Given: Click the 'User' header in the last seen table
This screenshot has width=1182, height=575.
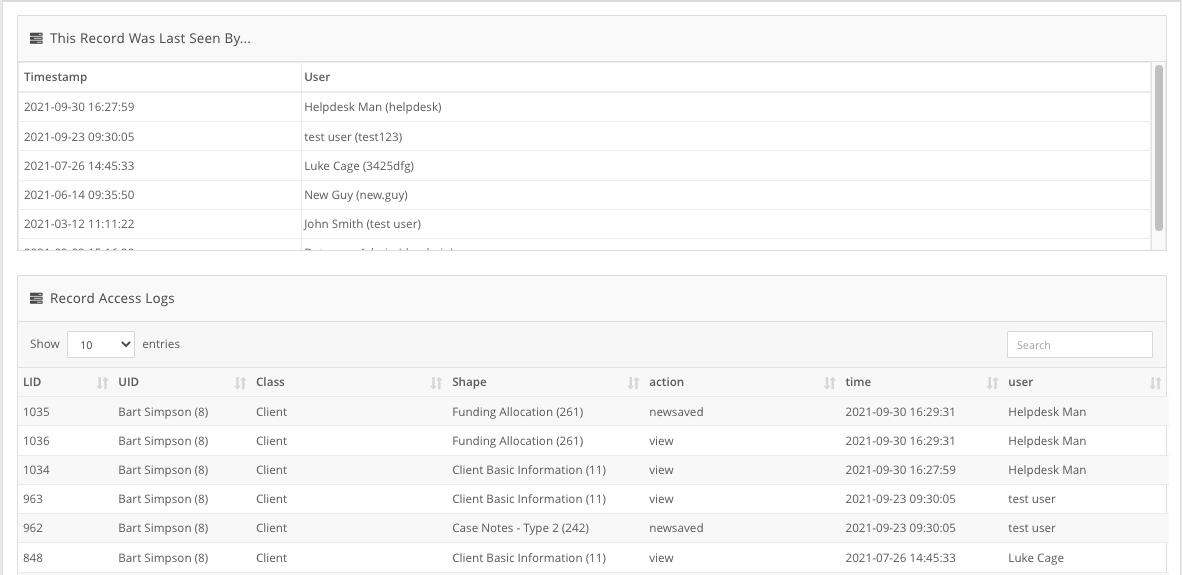Looking at the screenshot, I should pos(317,77).
